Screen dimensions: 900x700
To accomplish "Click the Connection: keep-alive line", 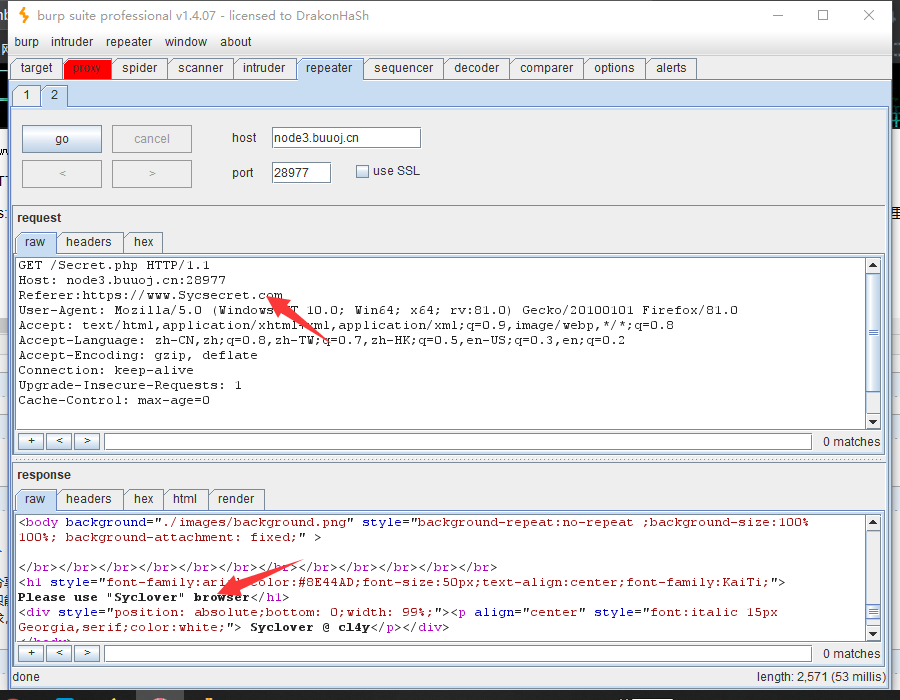I will [x=106, y=371].
